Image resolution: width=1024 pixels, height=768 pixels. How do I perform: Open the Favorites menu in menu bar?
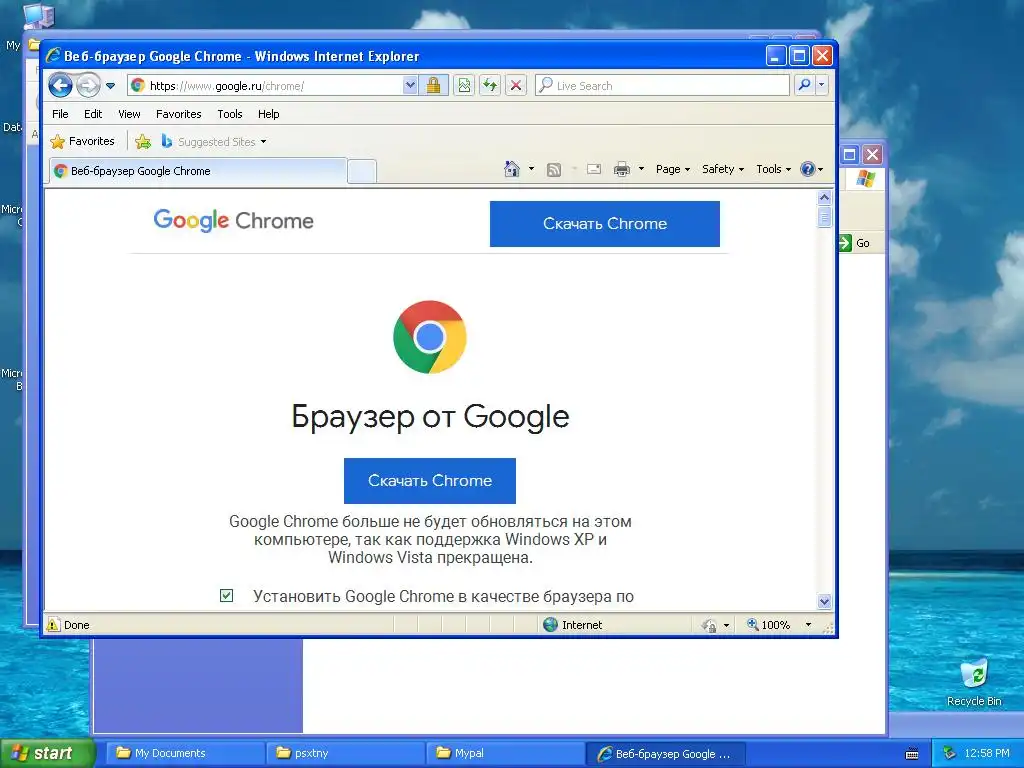(178, 114)
